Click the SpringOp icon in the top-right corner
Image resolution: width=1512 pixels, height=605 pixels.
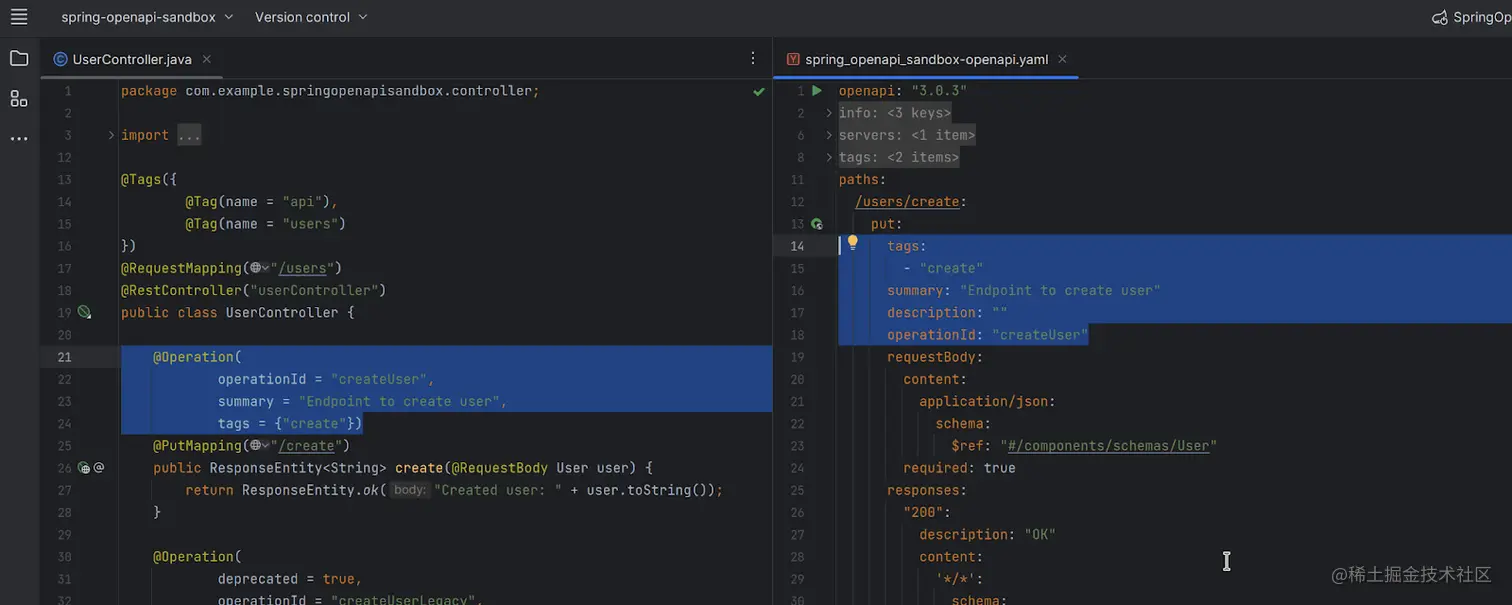point(1439,16)
